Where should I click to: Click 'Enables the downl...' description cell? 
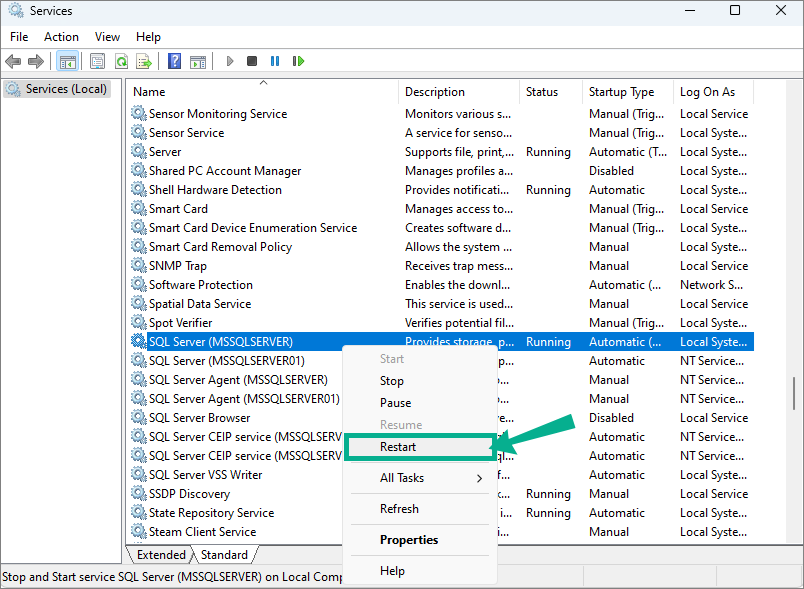(x=457, y=285)
